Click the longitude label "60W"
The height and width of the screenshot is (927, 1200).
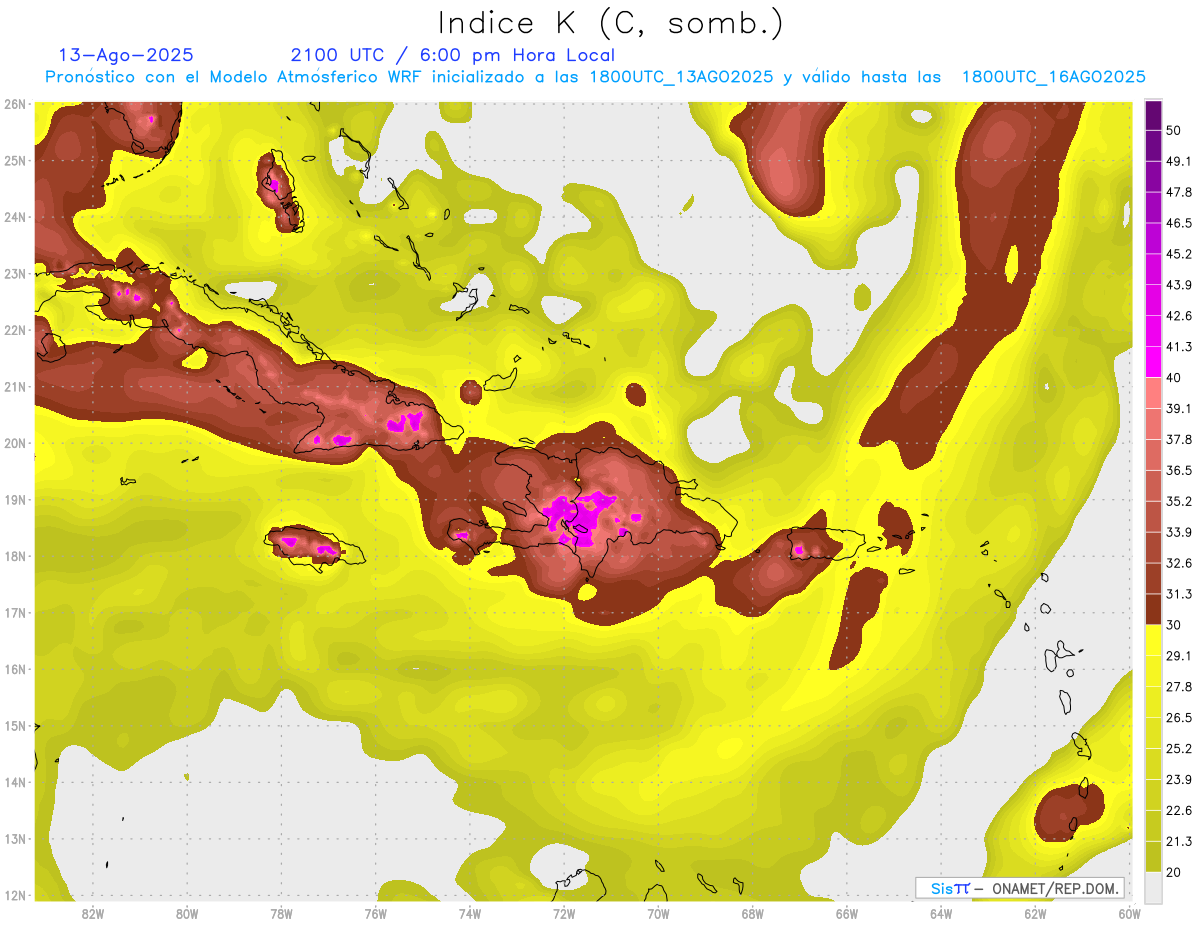[x=1129, y=914]
